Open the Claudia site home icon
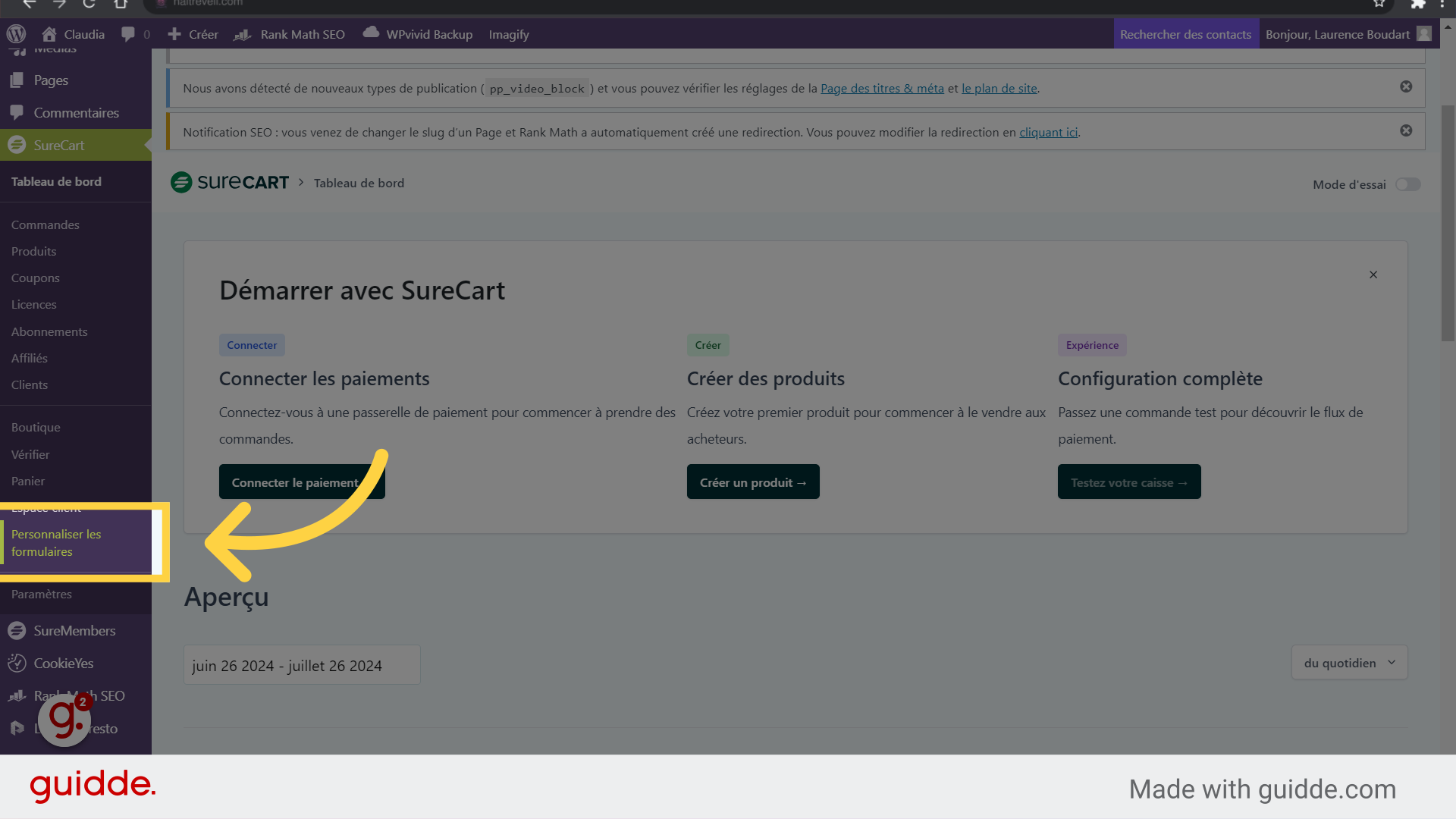This screenshot has height=819, width=1456. coord(49,34)
